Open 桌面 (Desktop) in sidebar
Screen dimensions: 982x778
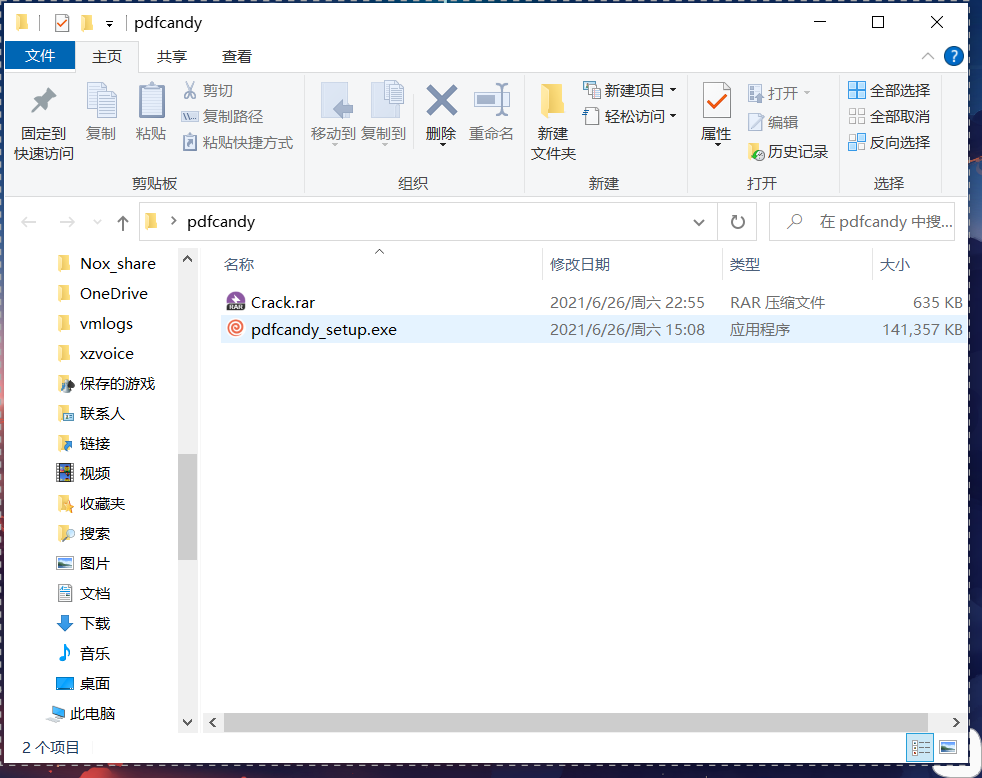(x=84, y=683)
